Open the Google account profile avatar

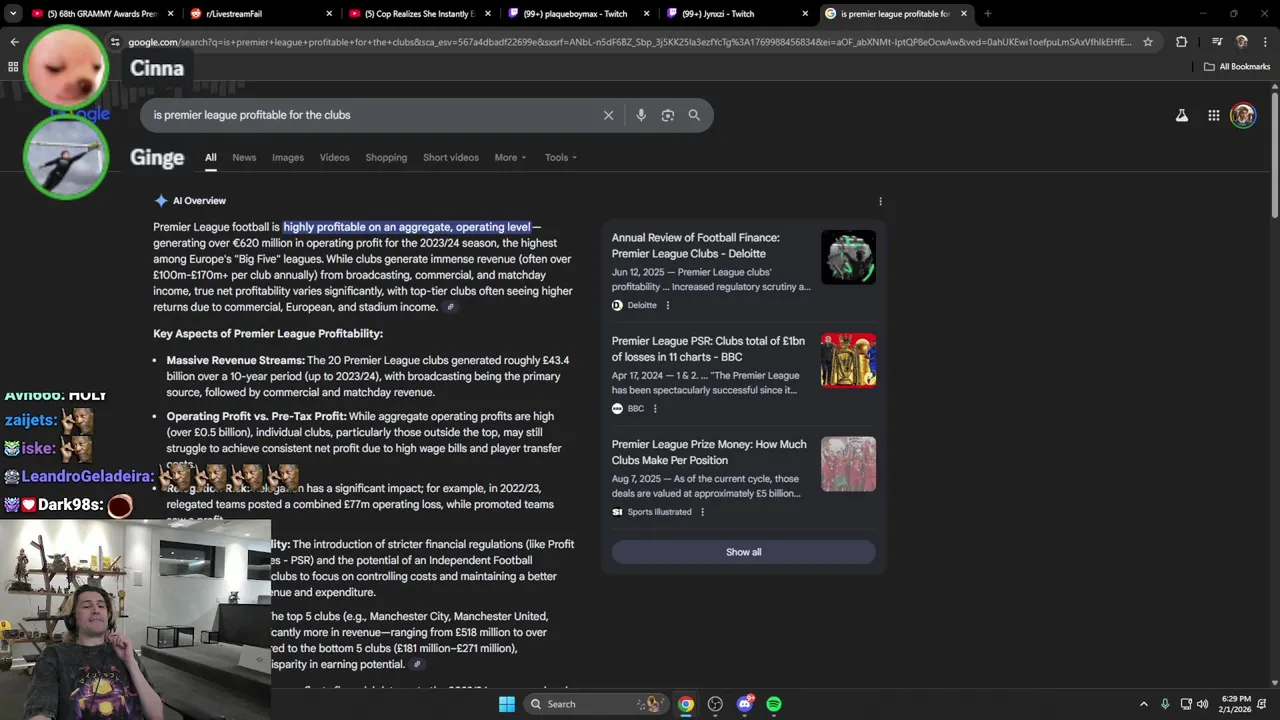[x=1243, y=115]
